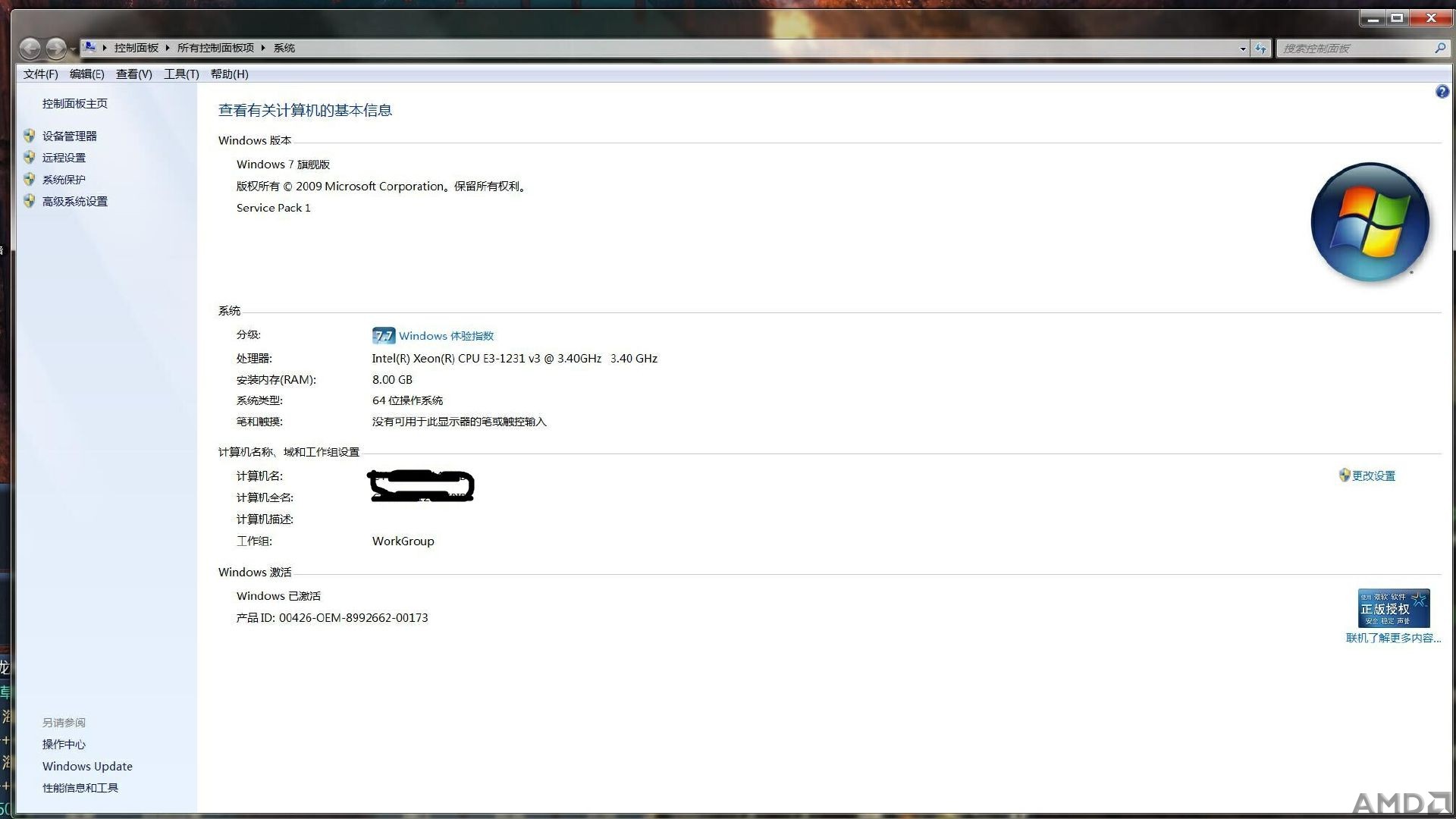Open 设备管理器 link

[69, 136]
